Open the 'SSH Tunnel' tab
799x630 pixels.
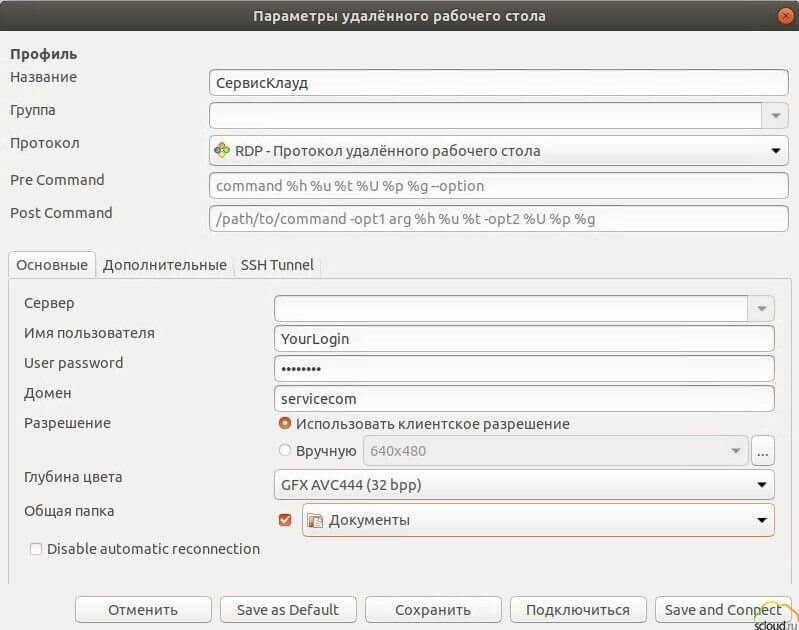pos(277,265)
